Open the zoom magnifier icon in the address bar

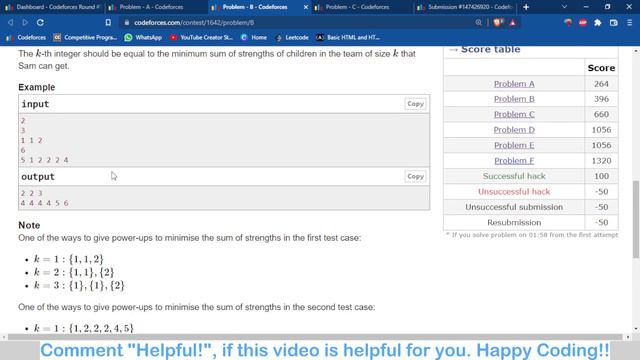(478, 22)
